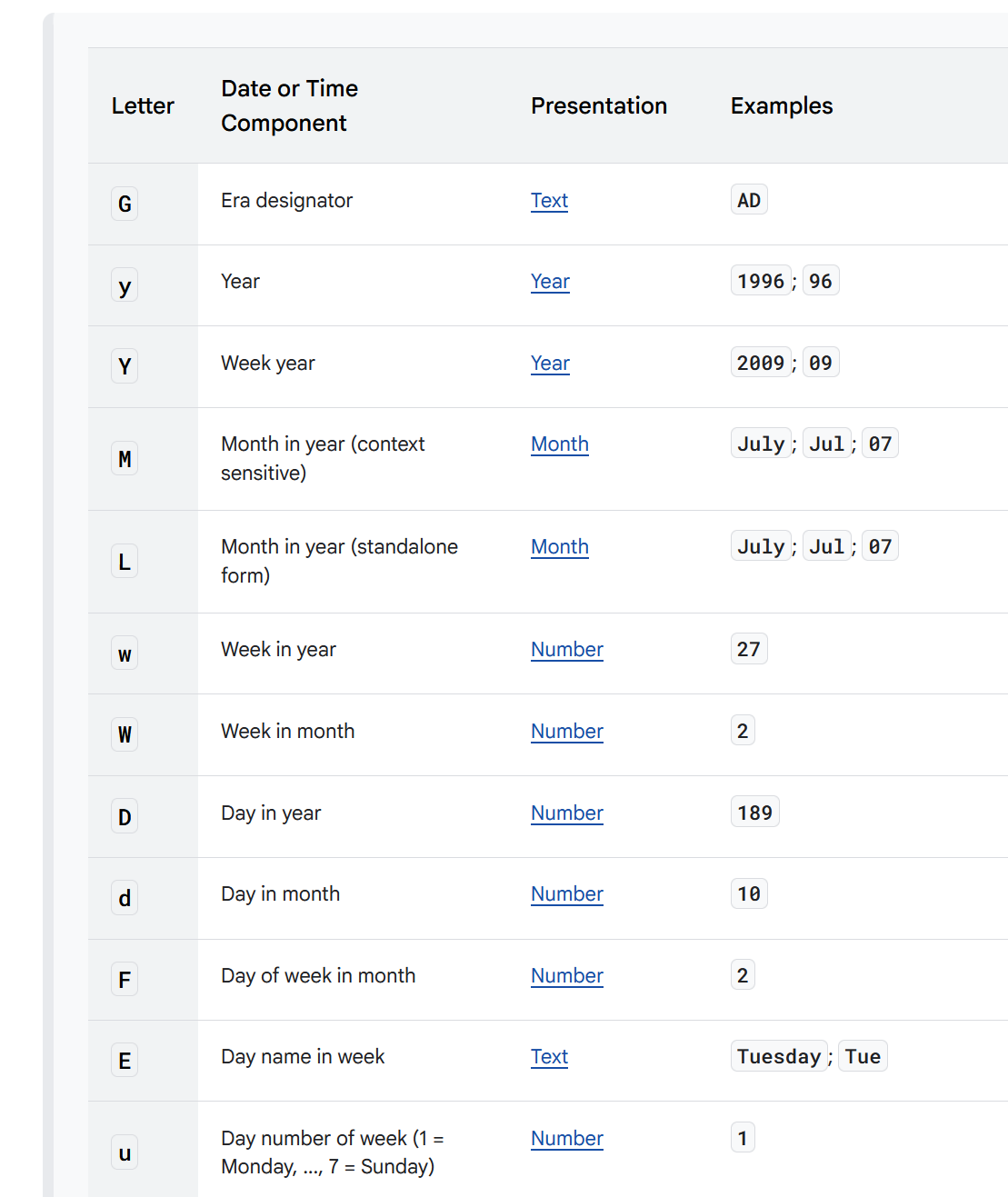Screen dimensions: 1008x1197
Task: Open the Text link for Era designator
Action: 549,201
